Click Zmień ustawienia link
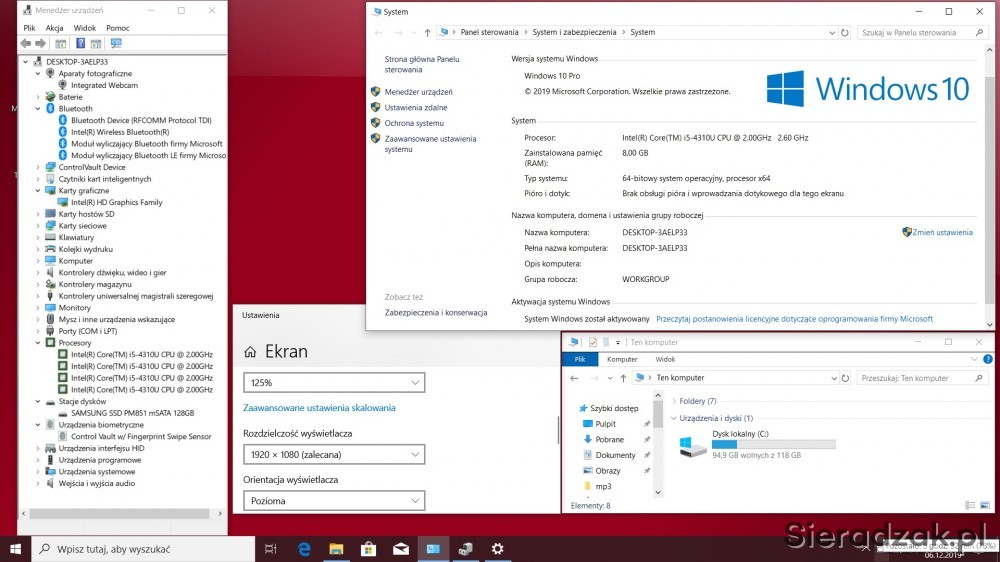1000x562 pixels. click(x=942, y=233)
